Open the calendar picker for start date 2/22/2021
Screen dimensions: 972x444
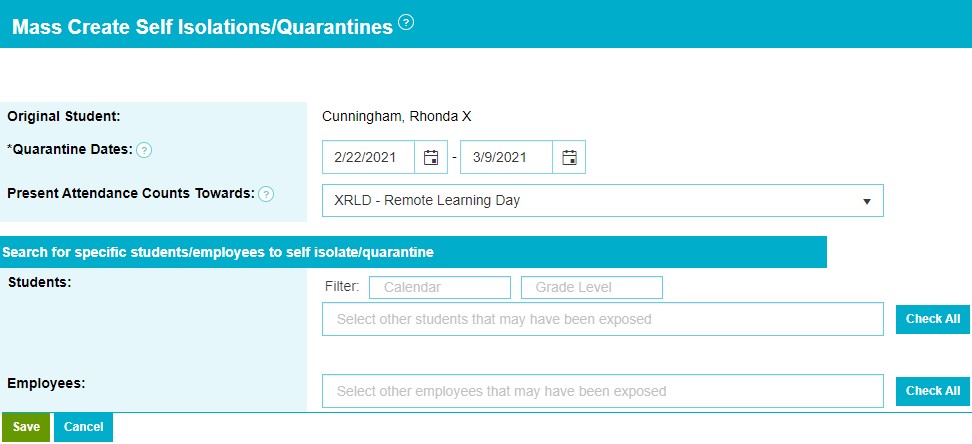pos(431,157)
